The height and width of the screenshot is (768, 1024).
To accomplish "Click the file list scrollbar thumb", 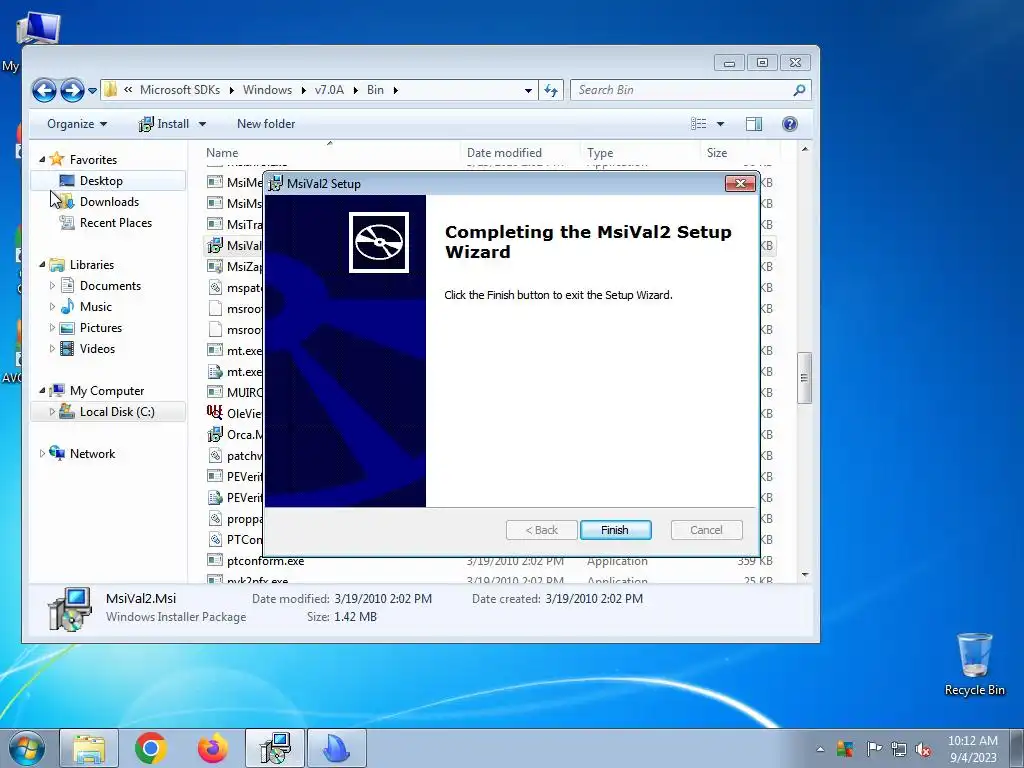I will coord(805,377).
